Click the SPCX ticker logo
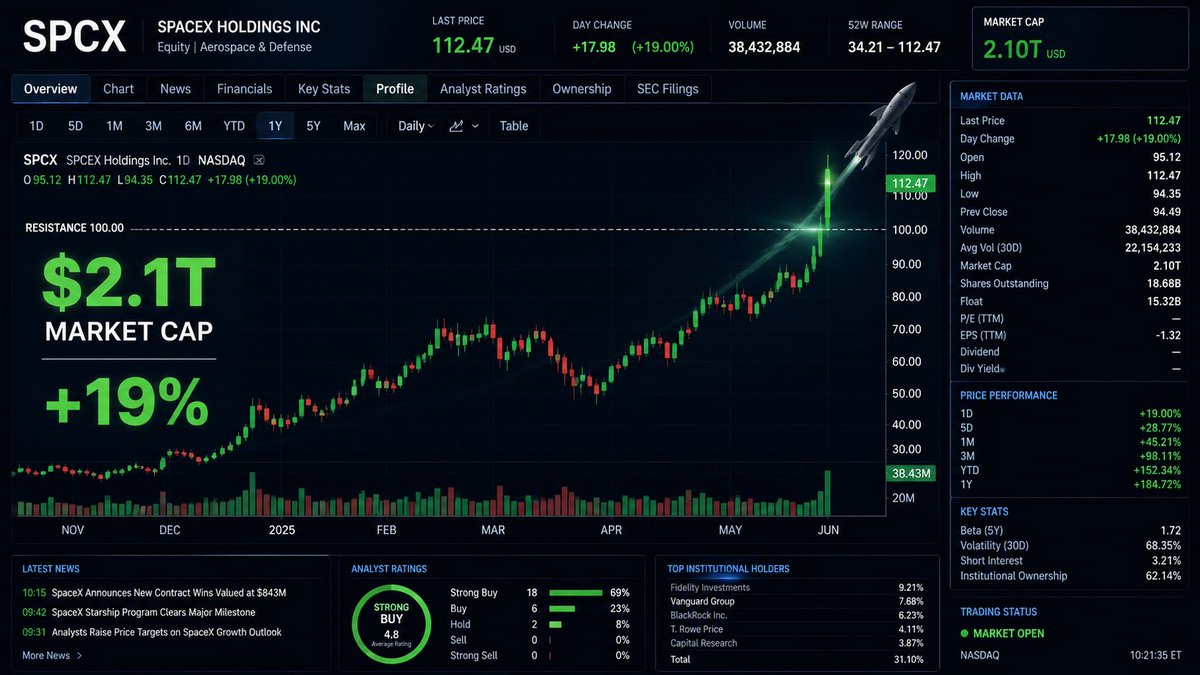The image size is (1200, 675). [x=75, y=37]
